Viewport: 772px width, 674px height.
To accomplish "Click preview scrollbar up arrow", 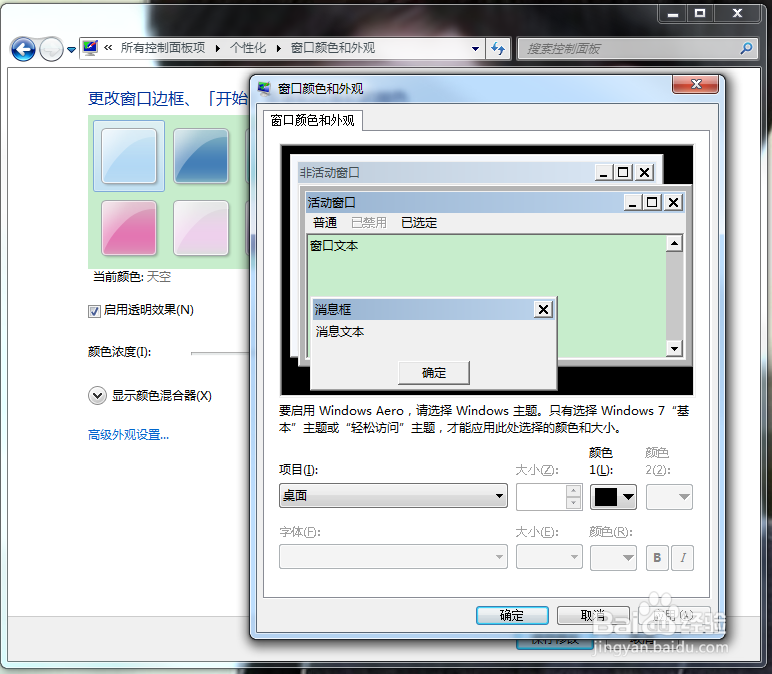I will [x=674, y=243].
